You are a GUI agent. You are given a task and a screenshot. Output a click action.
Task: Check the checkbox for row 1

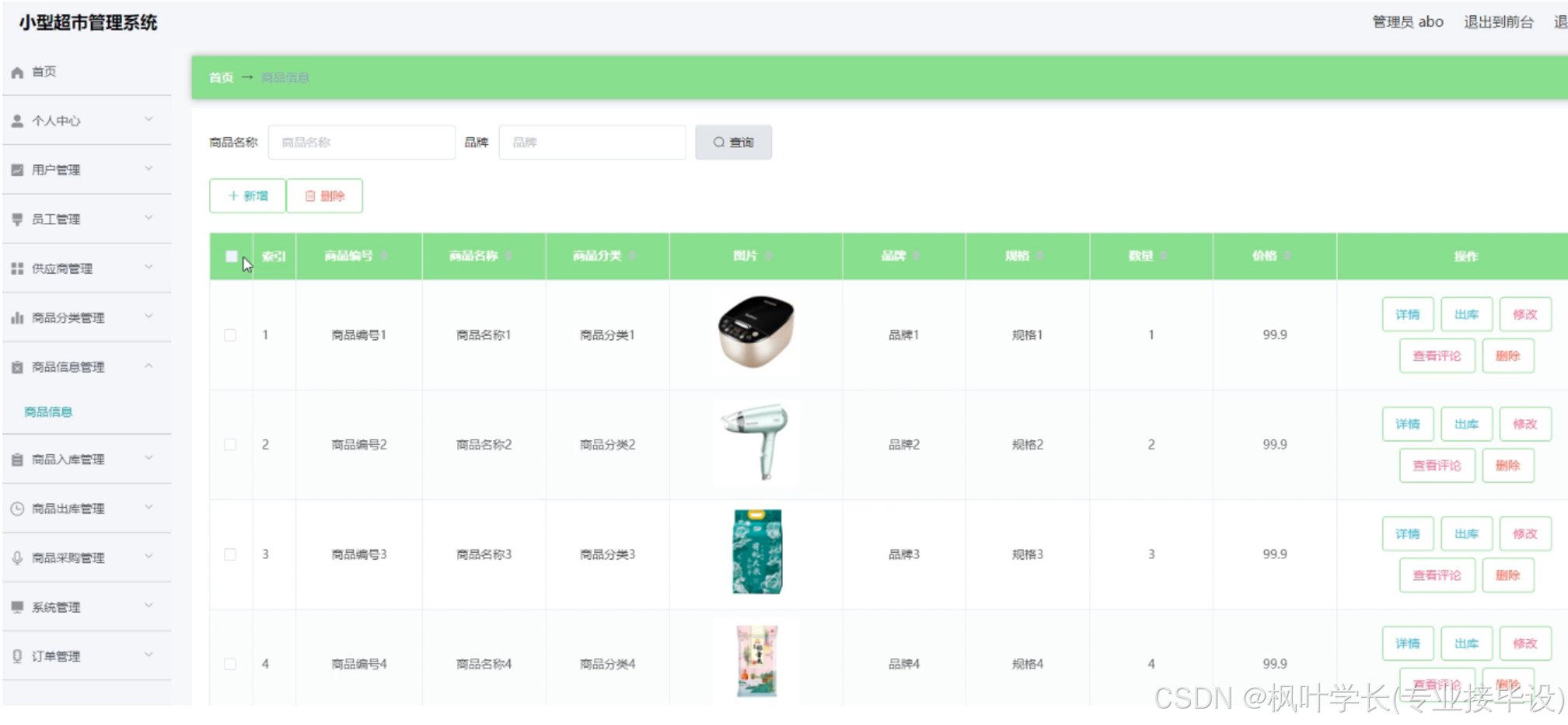230,335
